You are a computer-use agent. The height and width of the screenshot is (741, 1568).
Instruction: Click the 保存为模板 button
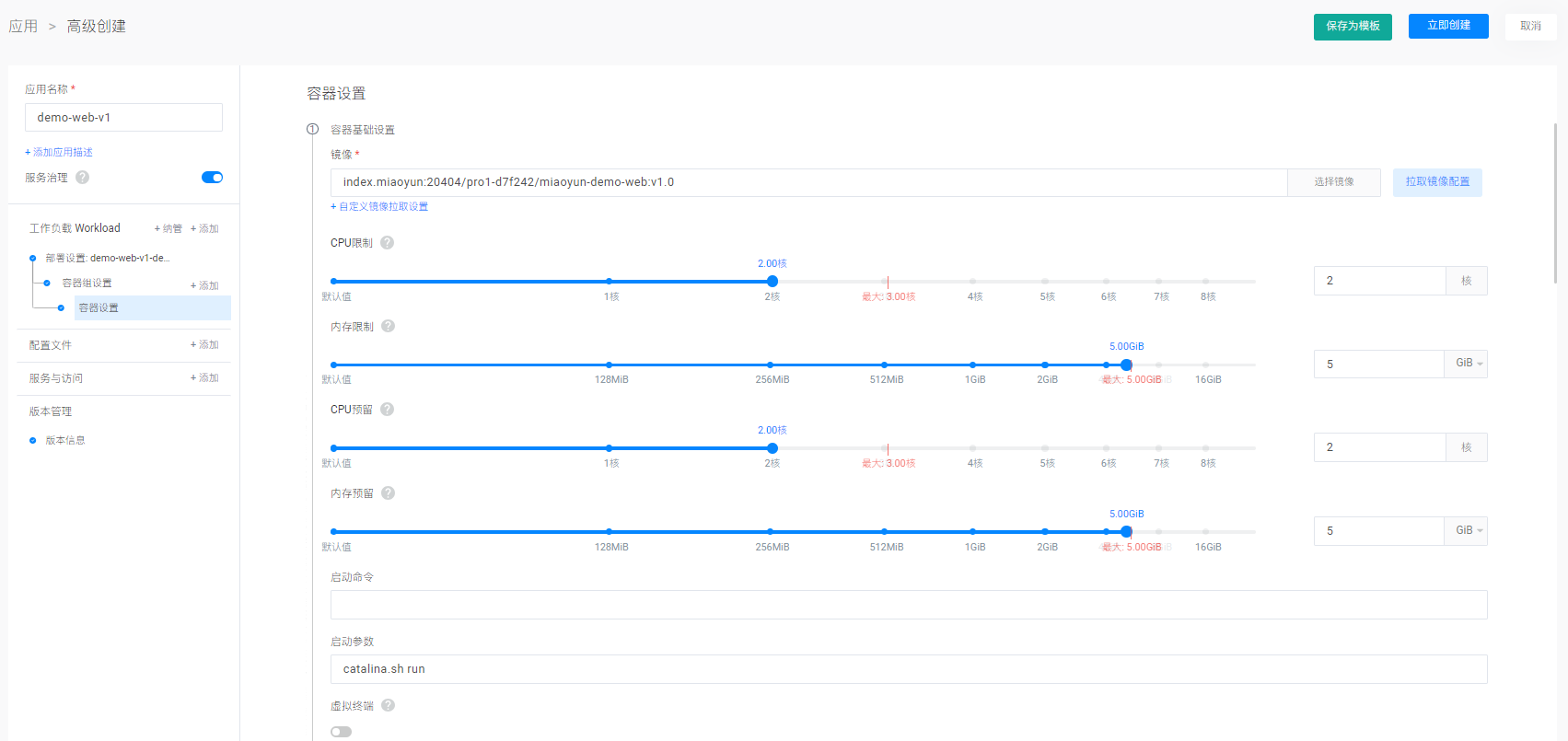1352,27
